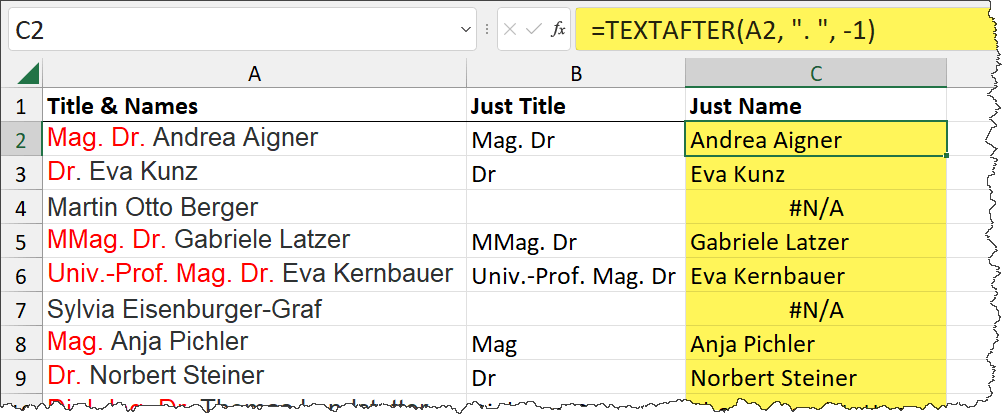Click the Name Box resize handle dots

click(487, 31)
